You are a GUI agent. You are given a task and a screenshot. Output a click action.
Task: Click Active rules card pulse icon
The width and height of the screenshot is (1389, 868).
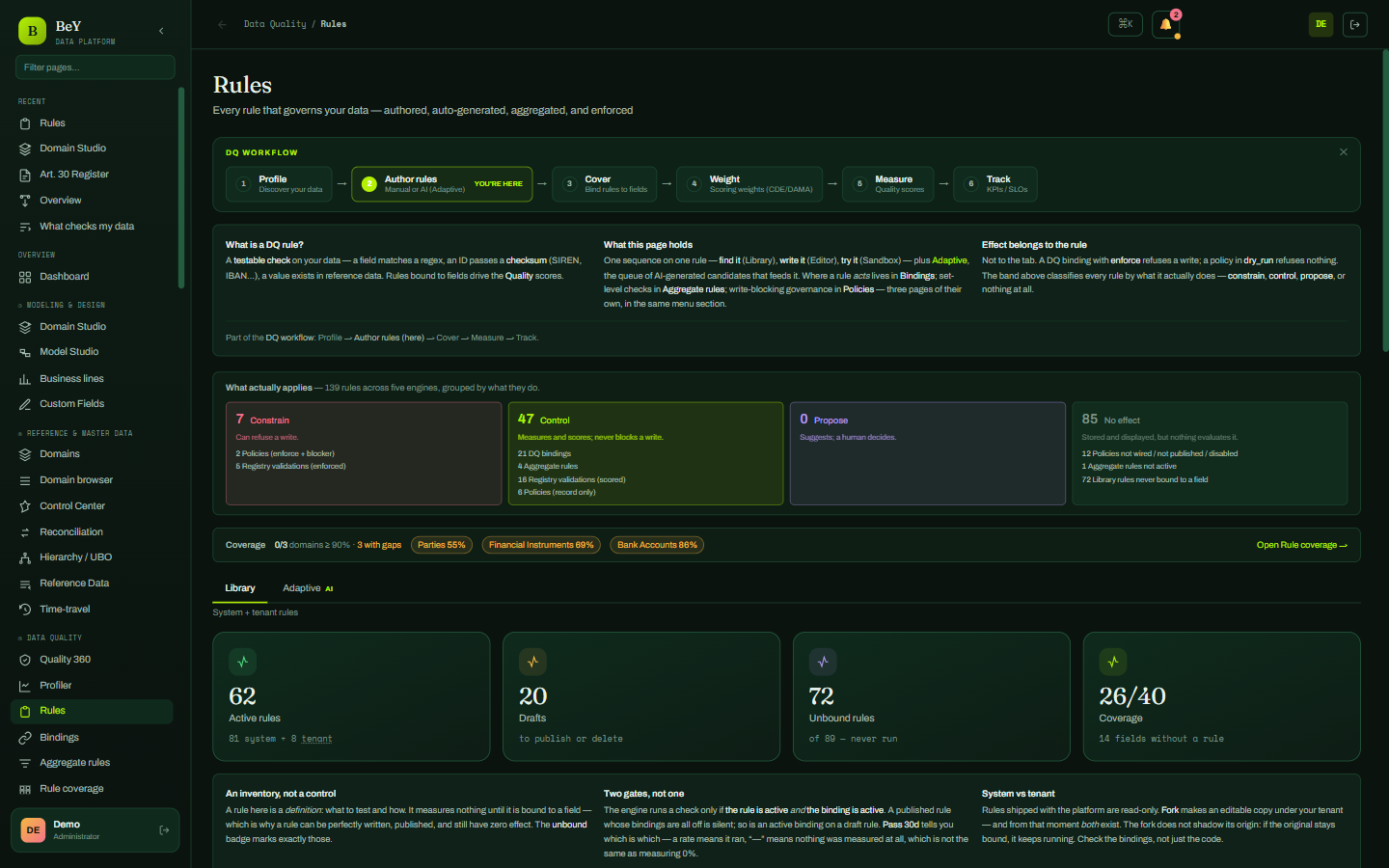[243, 662]
